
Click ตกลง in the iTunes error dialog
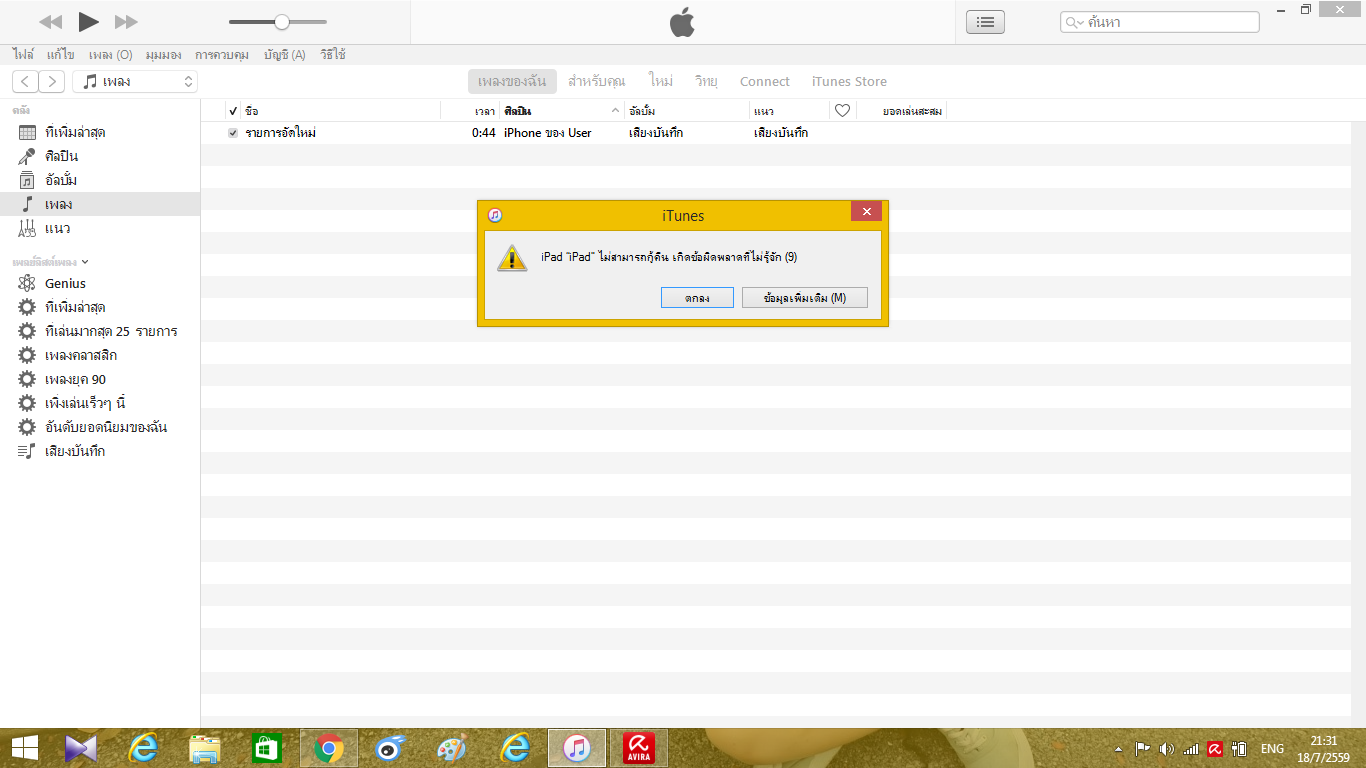[697, 298]
